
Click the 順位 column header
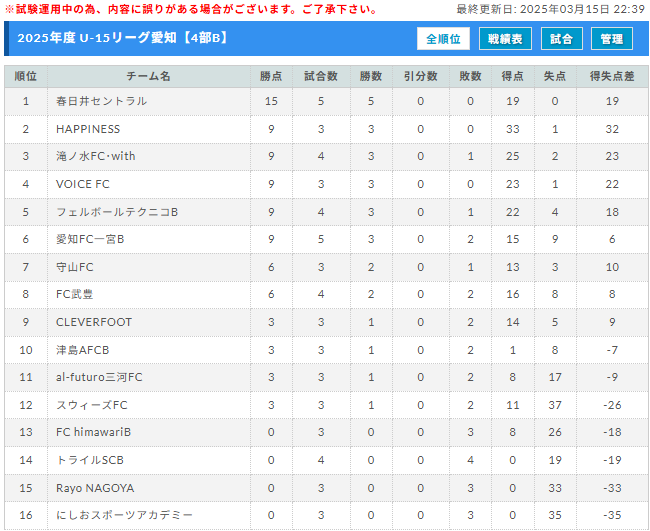26,76
